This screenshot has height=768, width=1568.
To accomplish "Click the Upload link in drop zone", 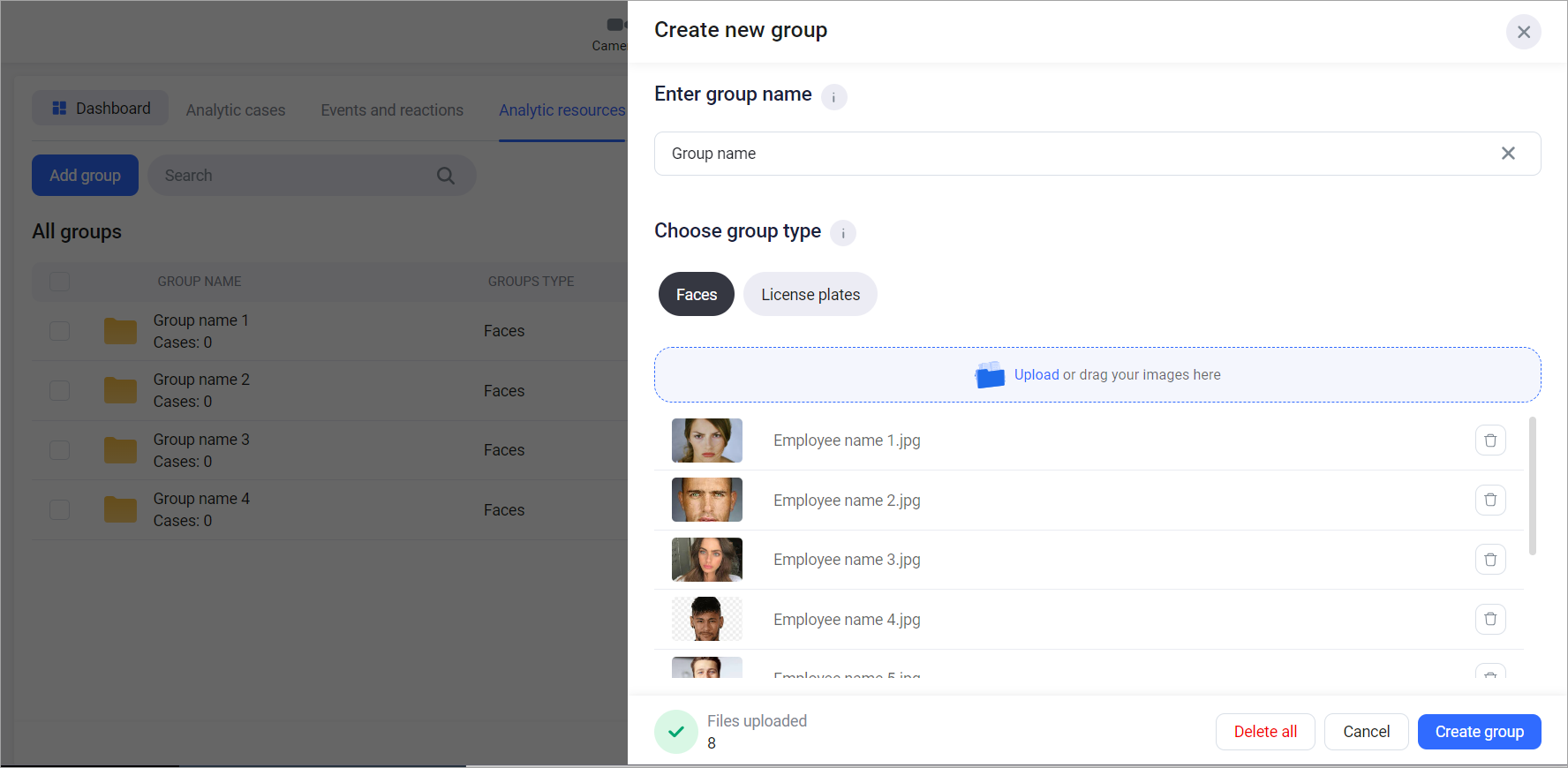I will [x=1036, y=375].
